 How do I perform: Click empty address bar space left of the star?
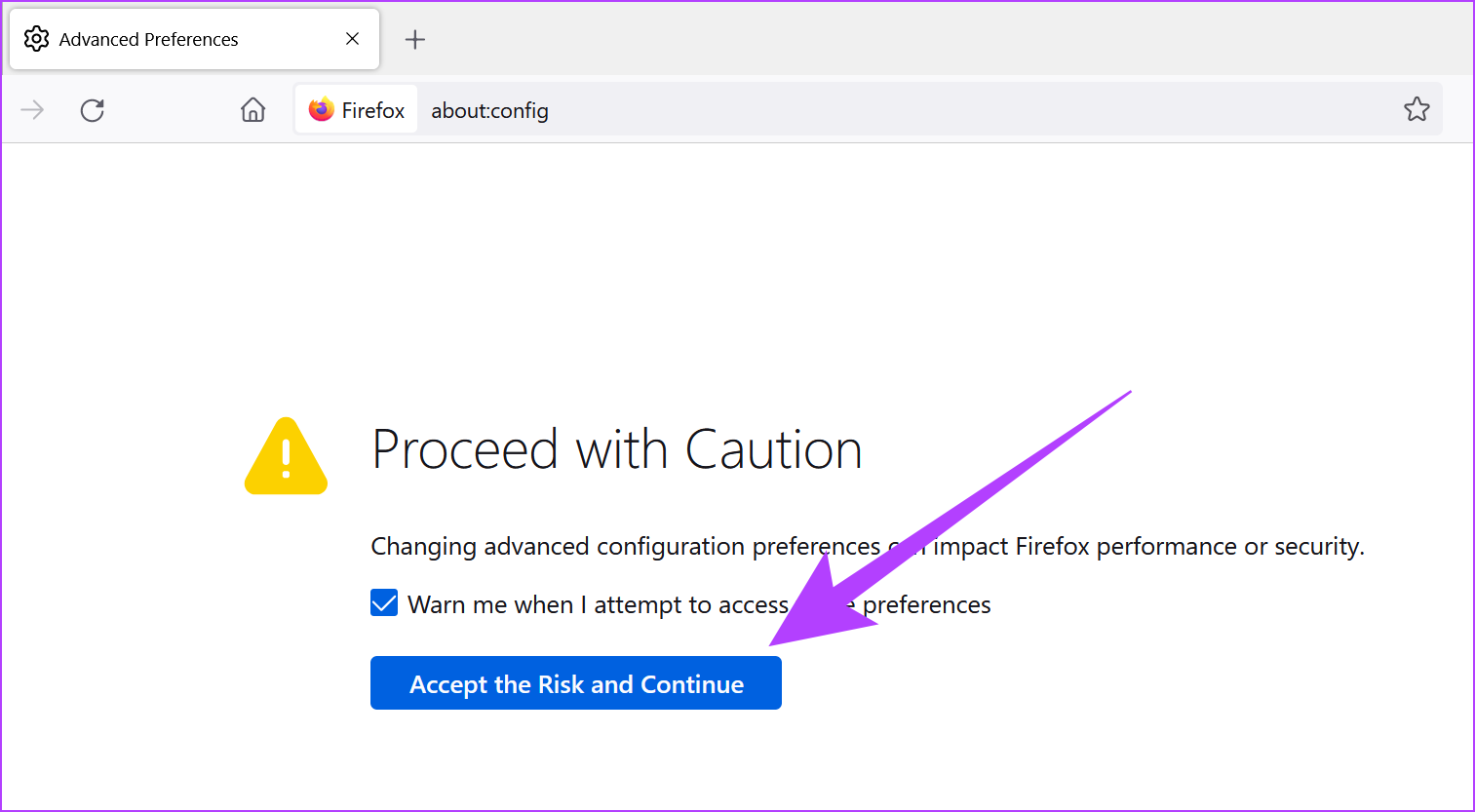pyautogui.click(x=975, y=110)
